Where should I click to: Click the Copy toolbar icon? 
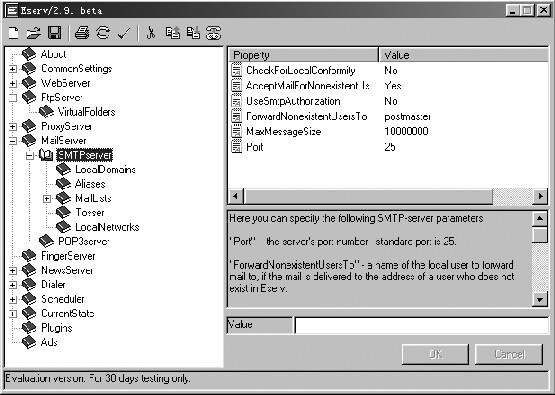173,33
